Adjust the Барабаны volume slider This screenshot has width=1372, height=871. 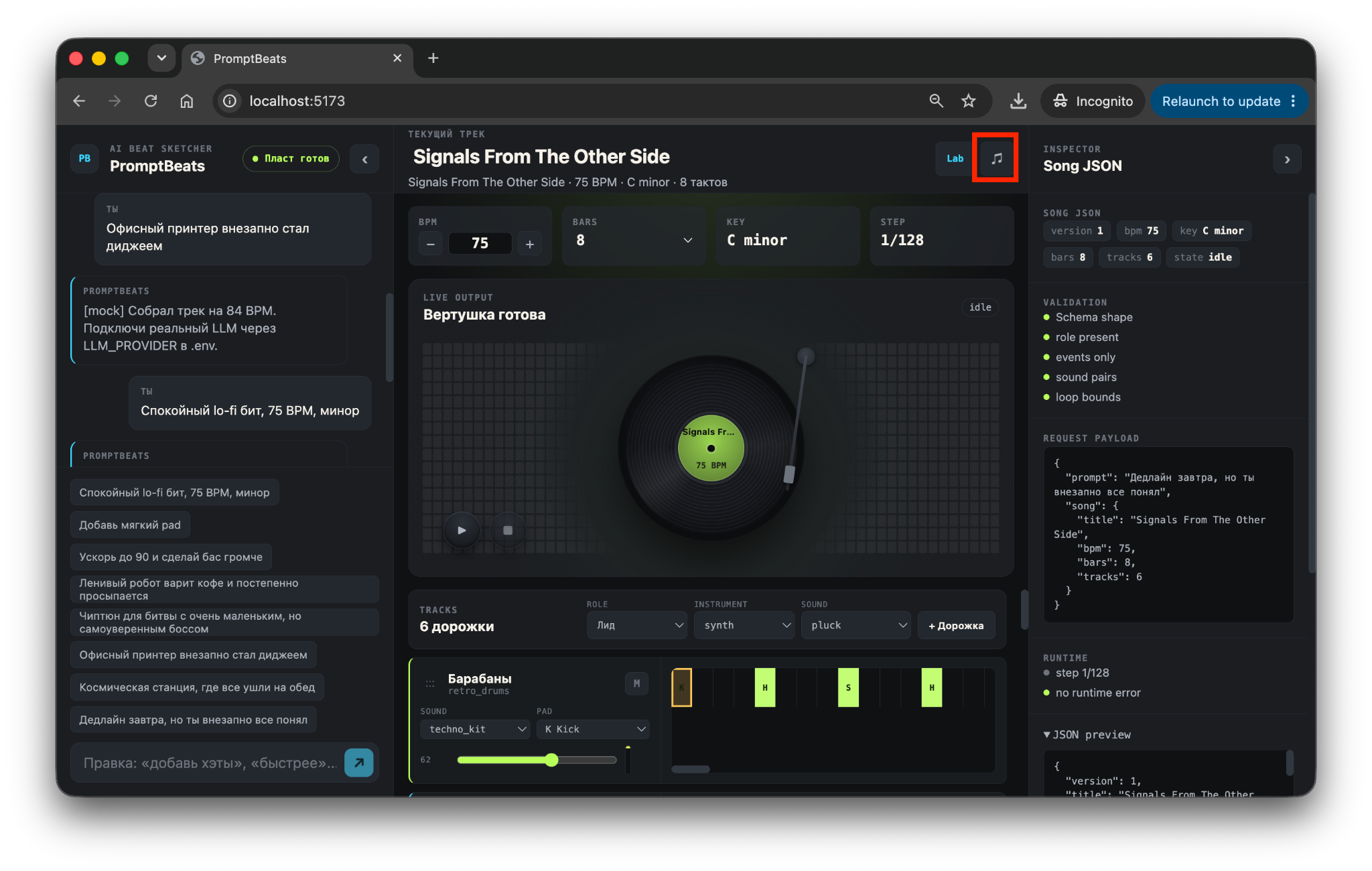click(x=537, y=760)
